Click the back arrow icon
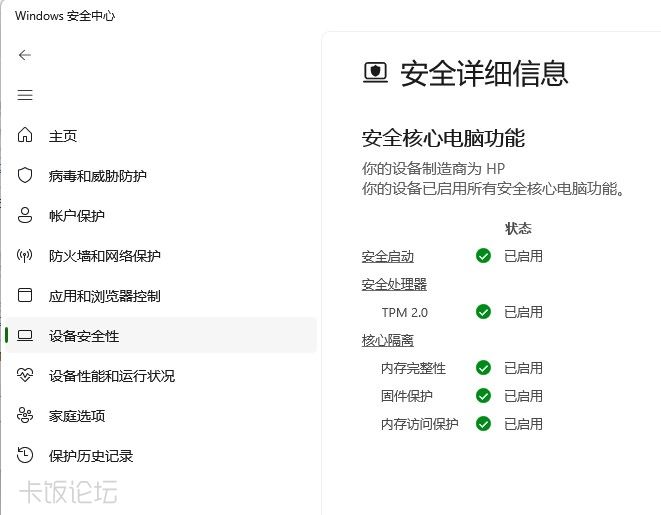The width and height of the screenshot is (661, 515). [x=25, y=55]
